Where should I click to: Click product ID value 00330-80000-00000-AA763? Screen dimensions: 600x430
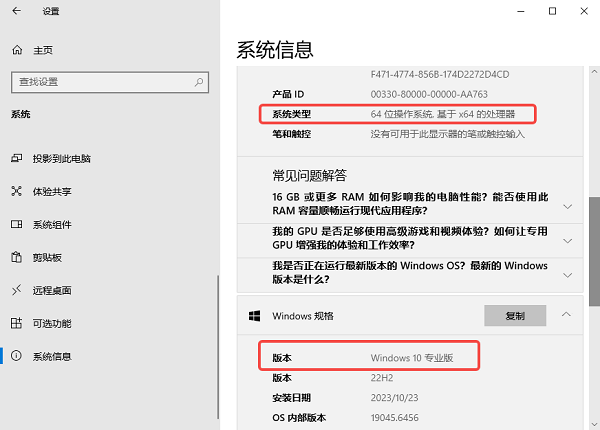pyautogui.click(x=429, y=94)
